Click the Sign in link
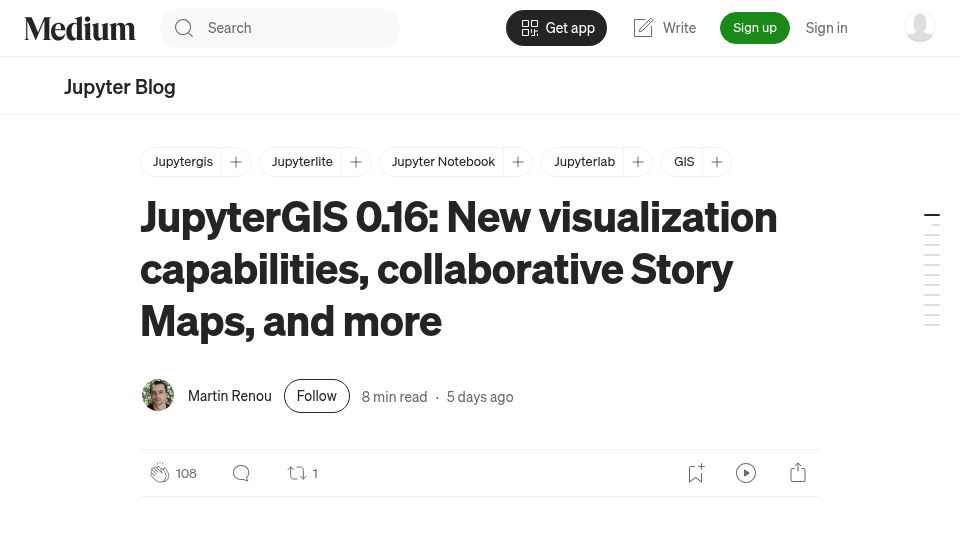Screen dimensions: 960x540 click(826, 28)
